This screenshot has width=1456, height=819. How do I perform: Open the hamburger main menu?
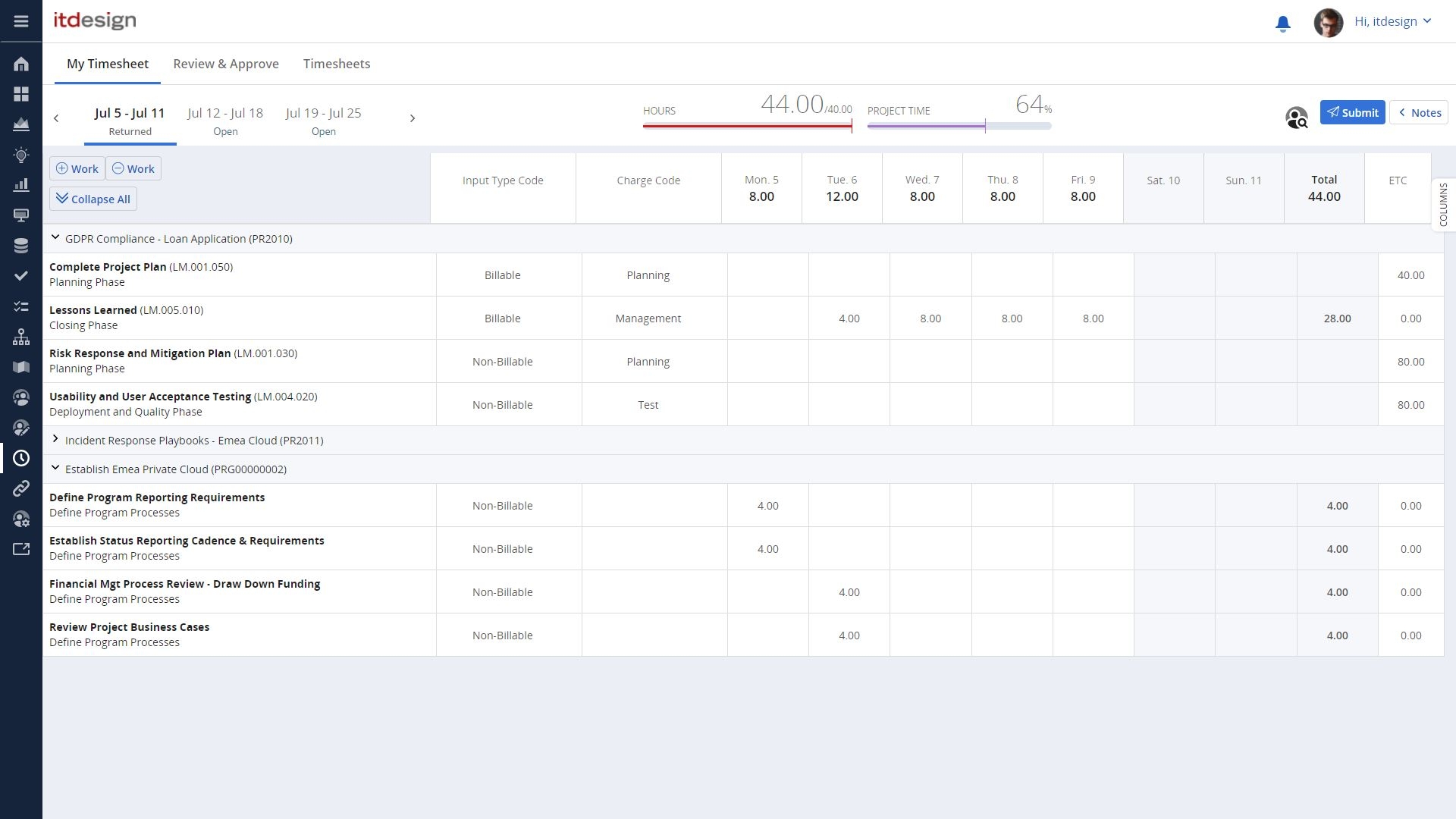tap(21, 21)
